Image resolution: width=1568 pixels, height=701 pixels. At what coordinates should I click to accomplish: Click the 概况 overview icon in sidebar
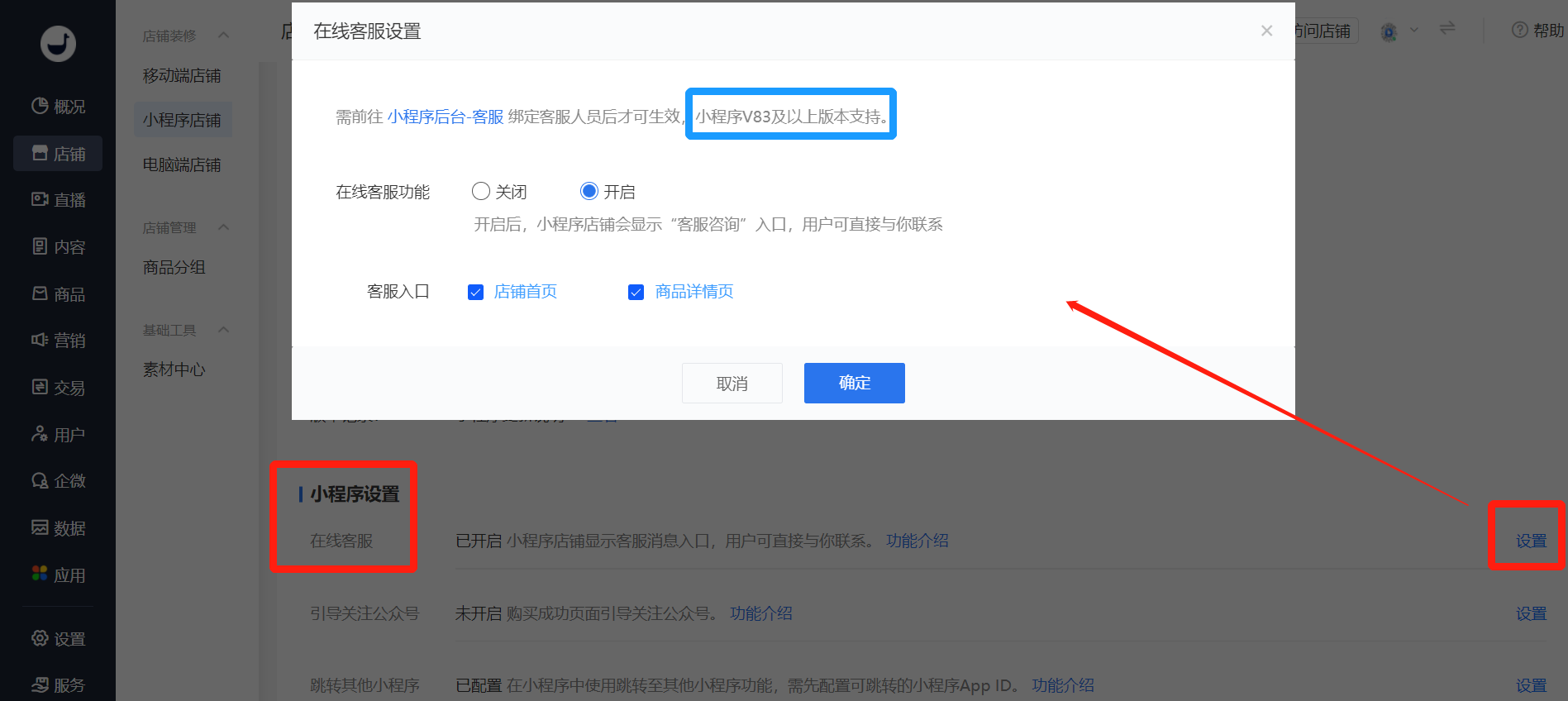pyautogui.click(x=40, y=106)
